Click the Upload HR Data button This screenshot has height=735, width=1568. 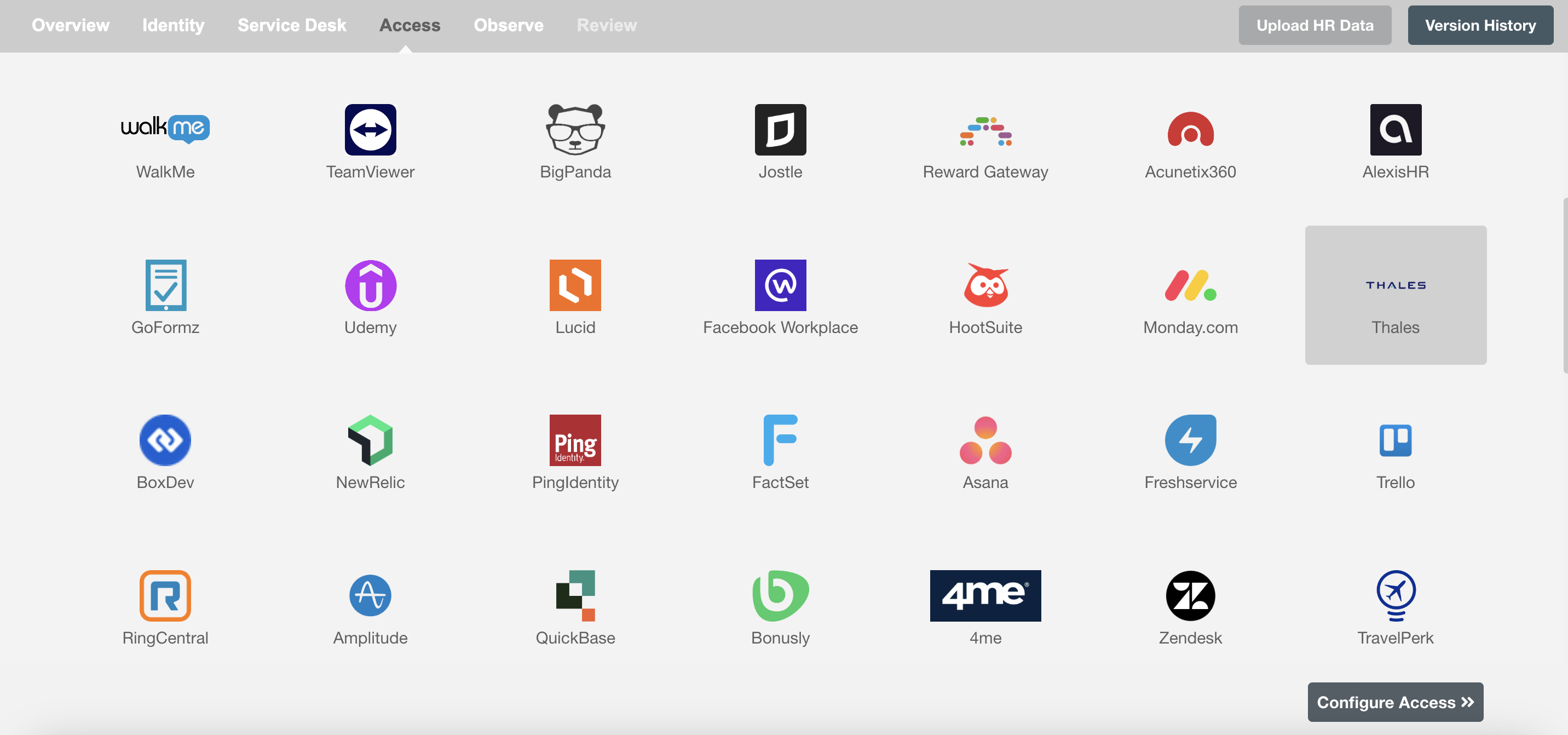coord(1314,25)
